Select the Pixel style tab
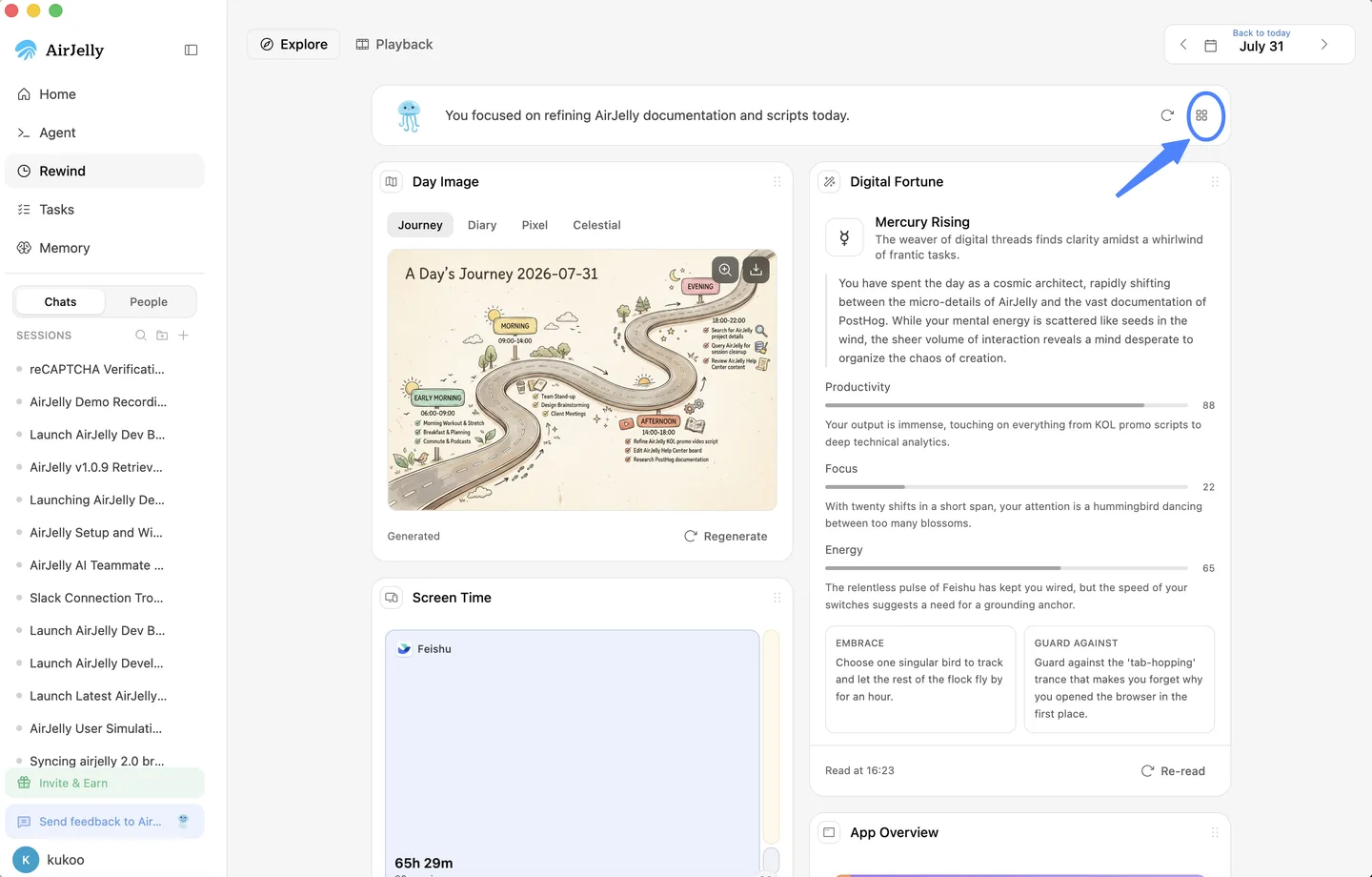This screenshot has height=877, width=1372. coord(535,225)
